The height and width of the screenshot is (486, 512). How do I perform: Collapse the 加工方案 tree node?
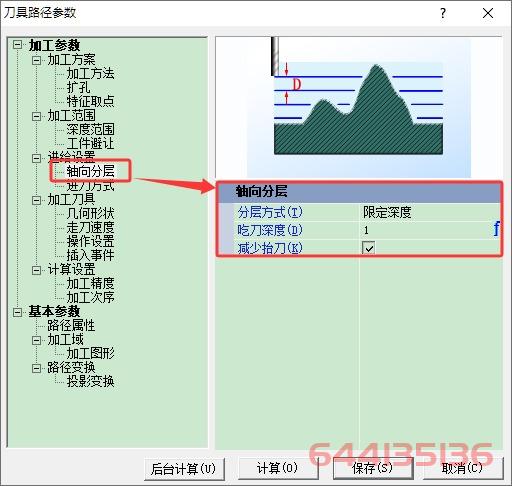(37, 60)
